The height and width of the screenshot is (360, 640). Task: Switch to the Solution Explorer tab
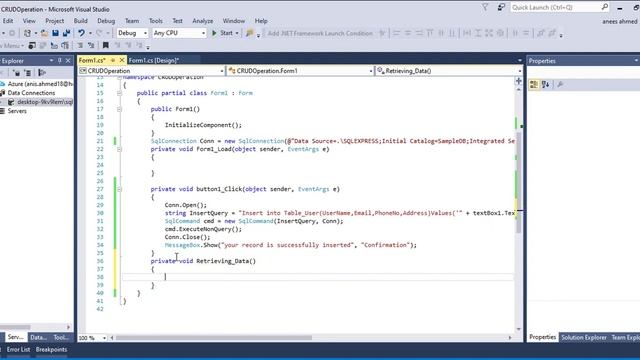click(x=584, y=338)
